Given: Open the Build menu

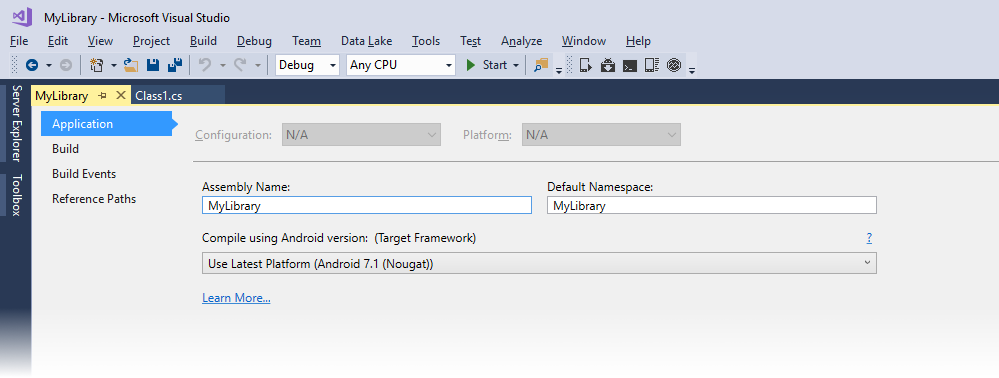Looking at the screenshot, I should coord(203,41).
